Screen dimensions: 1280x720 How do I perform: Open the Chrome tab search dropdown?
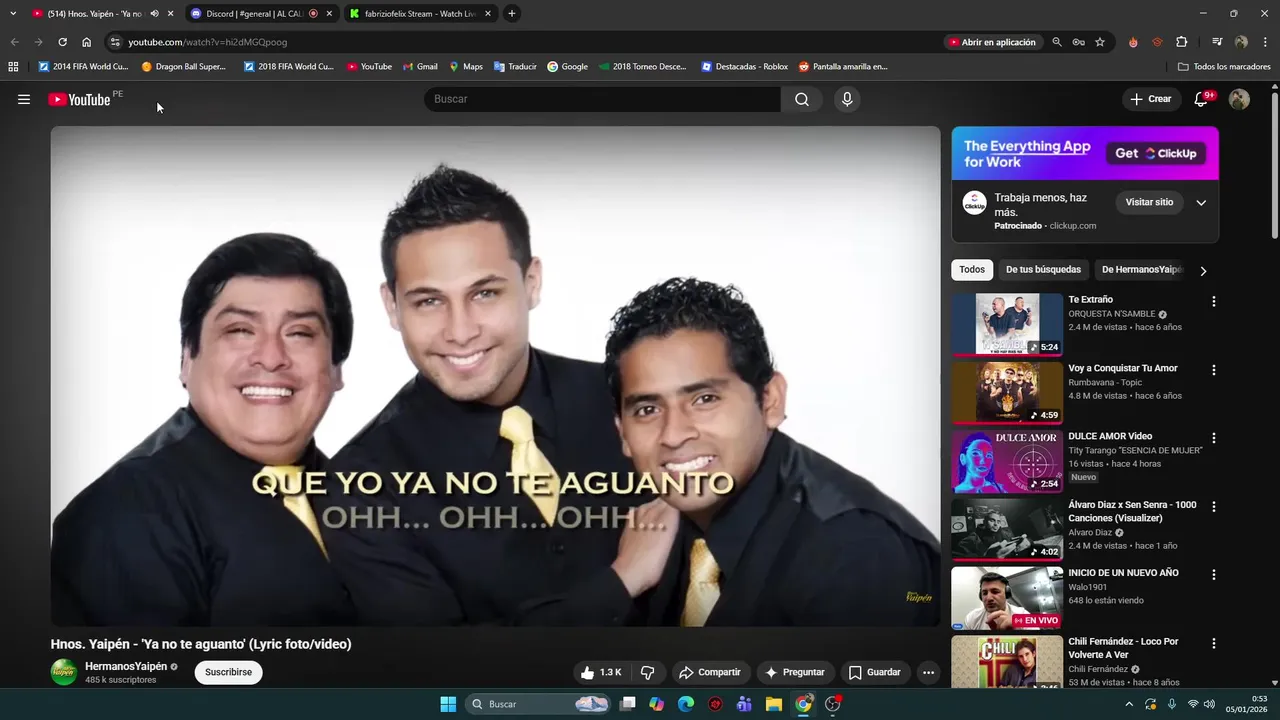point(13,13)
